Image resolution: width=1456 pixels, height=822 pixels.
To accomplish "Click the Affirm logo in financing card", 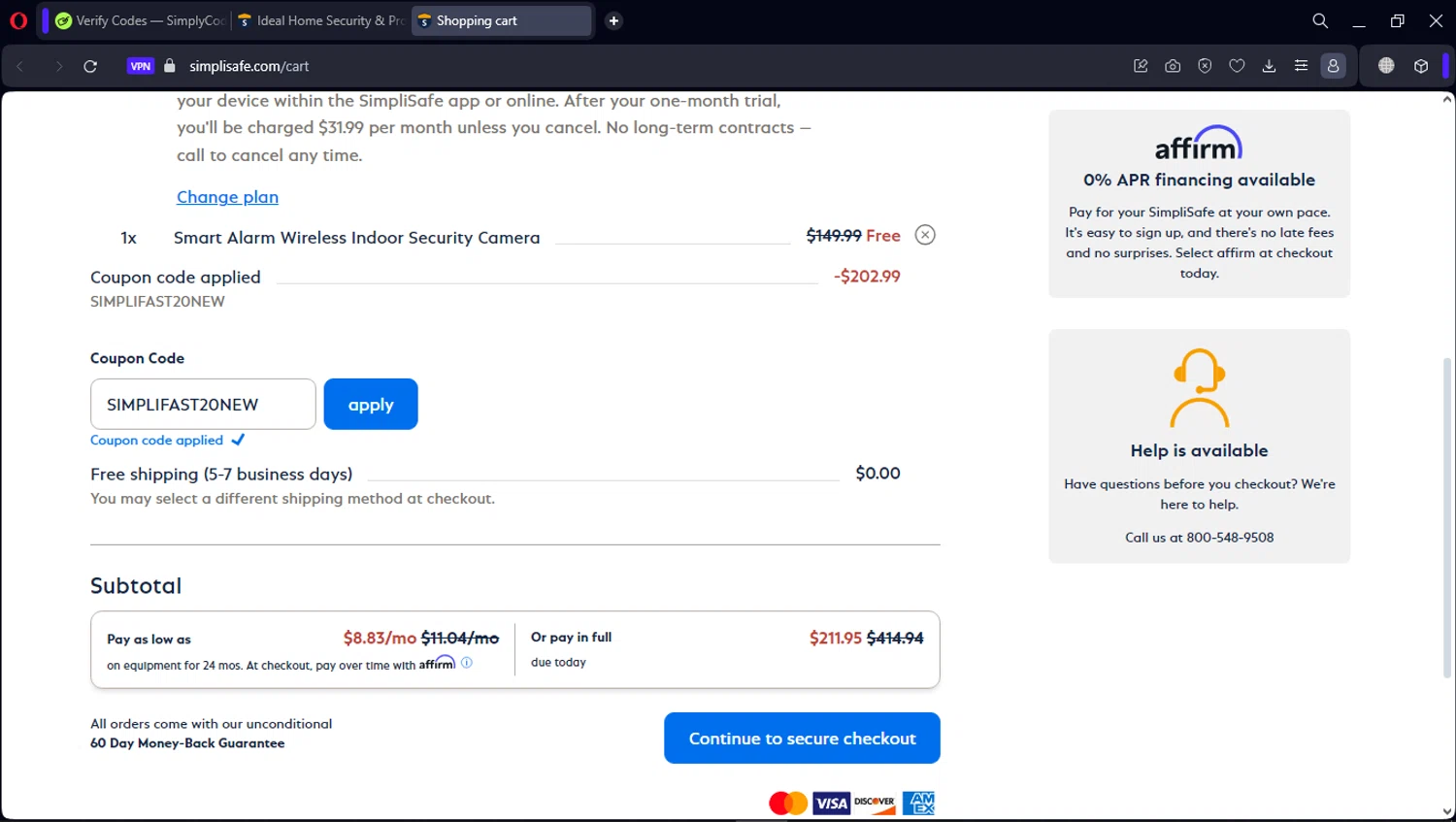I will (1199, 143).
